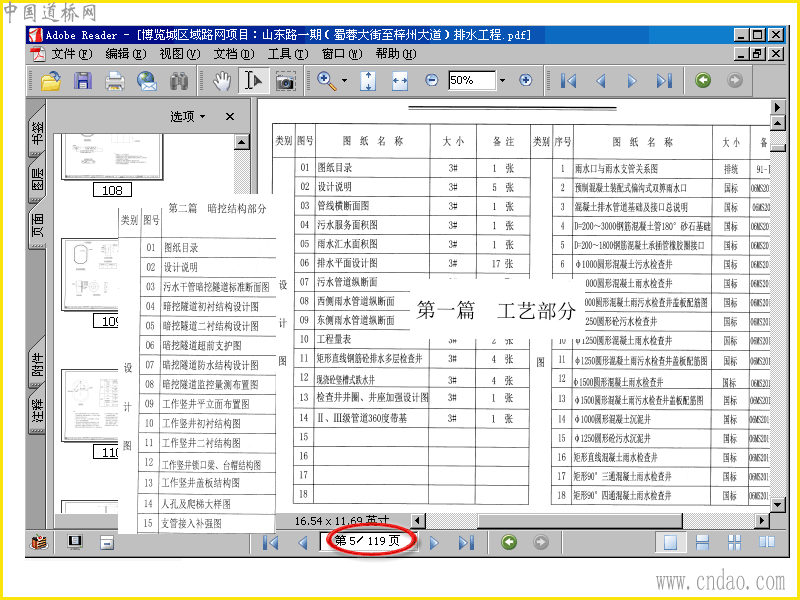Open Search with the binoculars icon
The width and height of the screenshot is (800, 600).
[179, 81]
